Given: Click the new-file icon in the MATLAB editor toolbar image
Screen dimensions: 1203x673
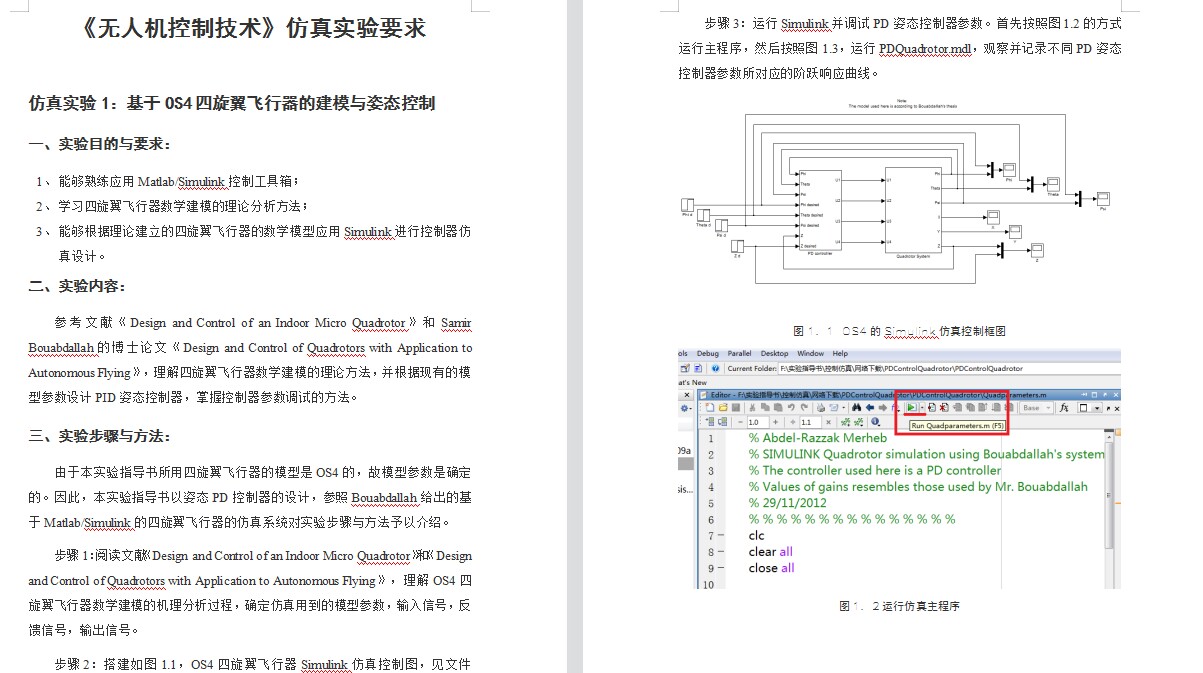Looking at the screenshot, I should 709,407.
